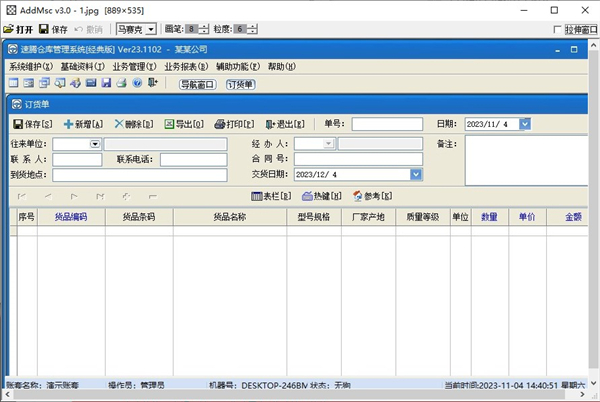Image resolution: width=600 pixels, height=402 pixels.
Task: Open the 日期 date picker dropdown
Action: pos(525,124)
